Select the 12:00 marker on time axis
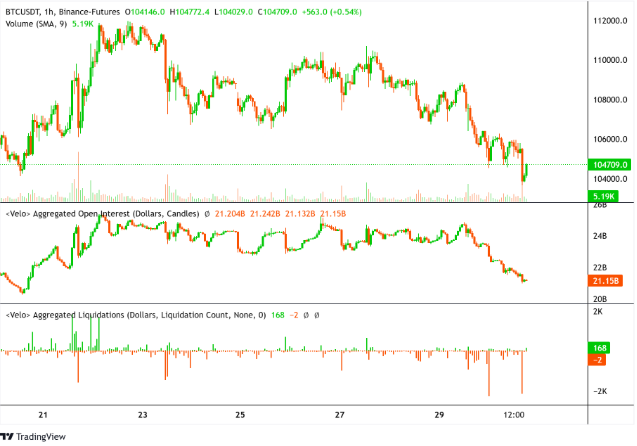Image resolution: width=637 pixels, height=446 pixels. (515, 413)
